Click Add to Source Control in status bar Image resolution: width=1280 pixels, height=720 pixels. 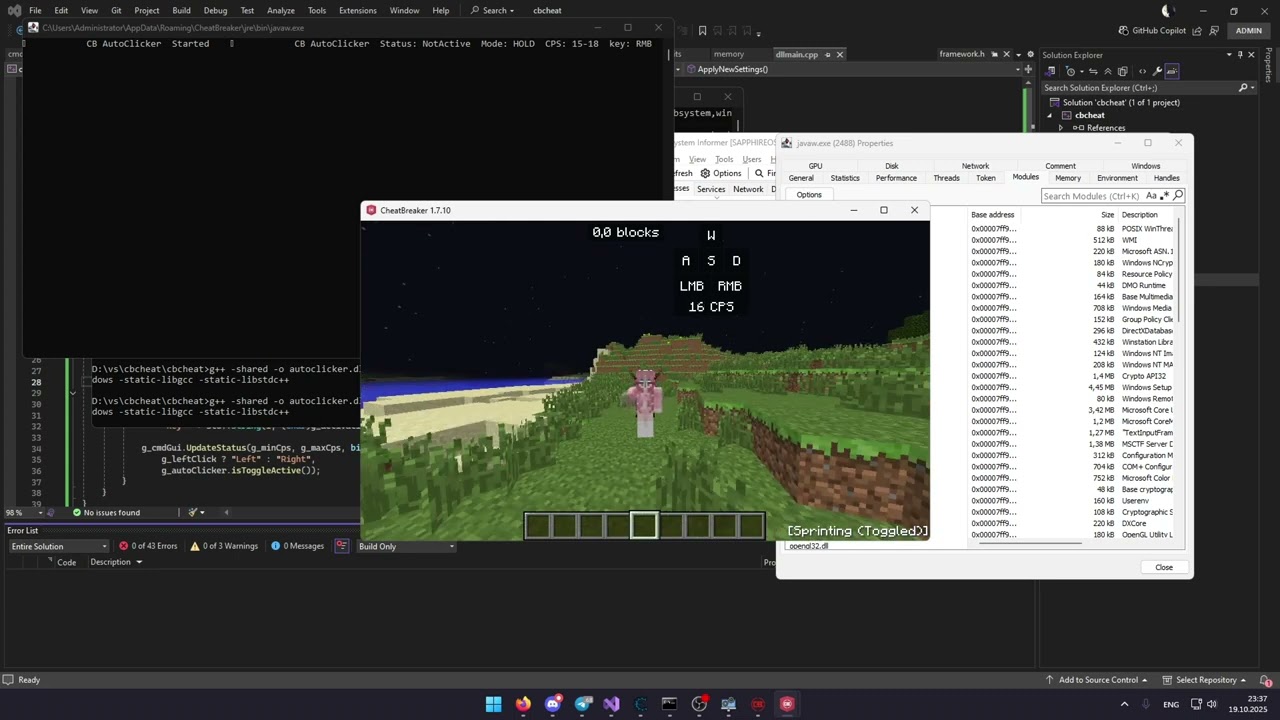tap(1097, 680)
